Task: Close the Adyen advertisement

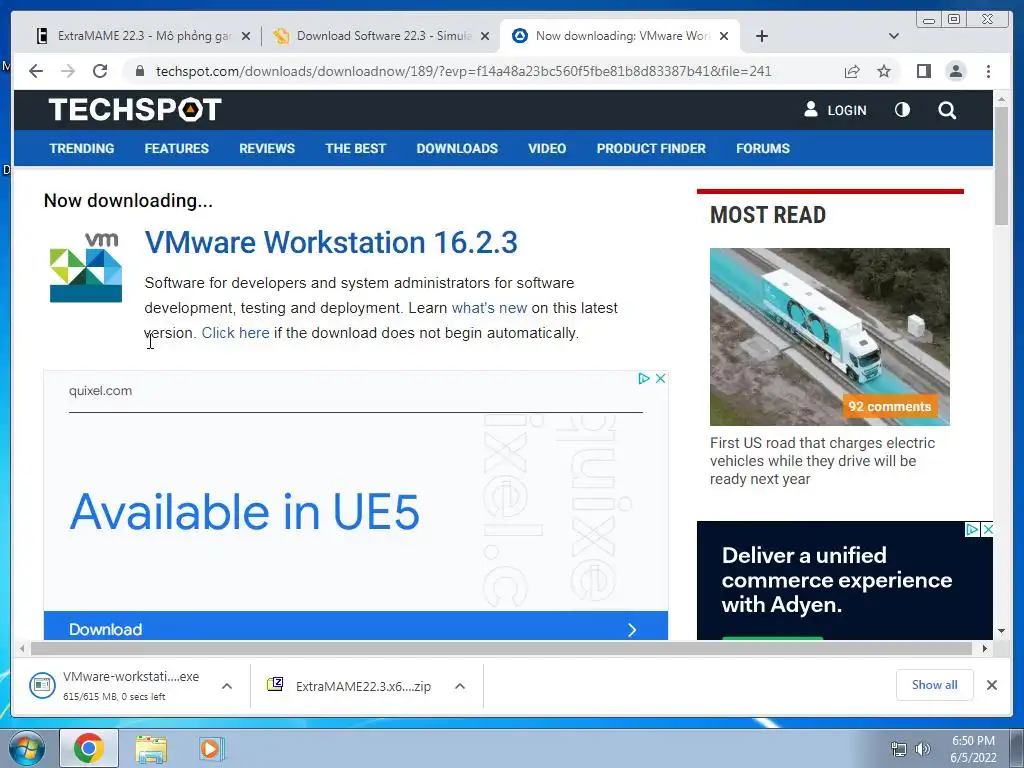Action: click(987, 529)
